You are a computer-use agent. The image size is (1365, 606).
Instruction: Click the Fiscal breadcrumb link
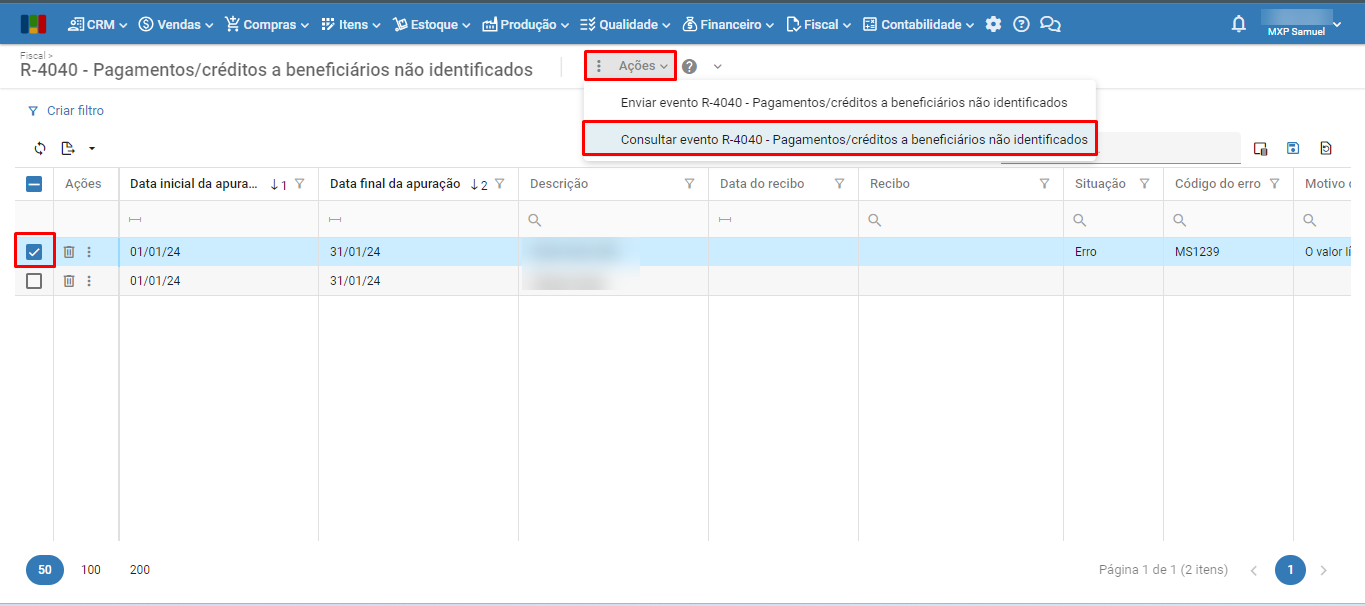pos(34,55)
